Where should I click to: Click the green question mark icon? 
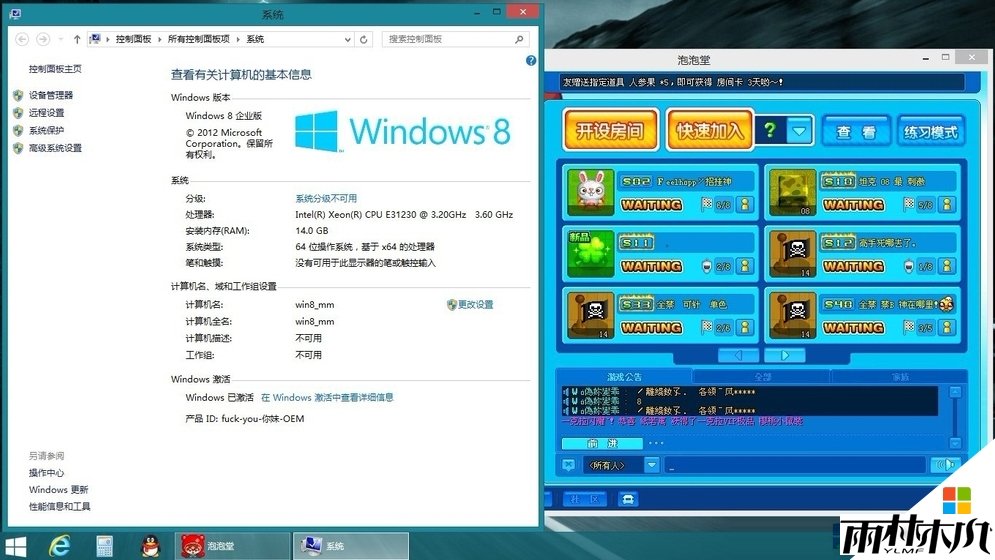pyautogui.click(x=770, y=131)
